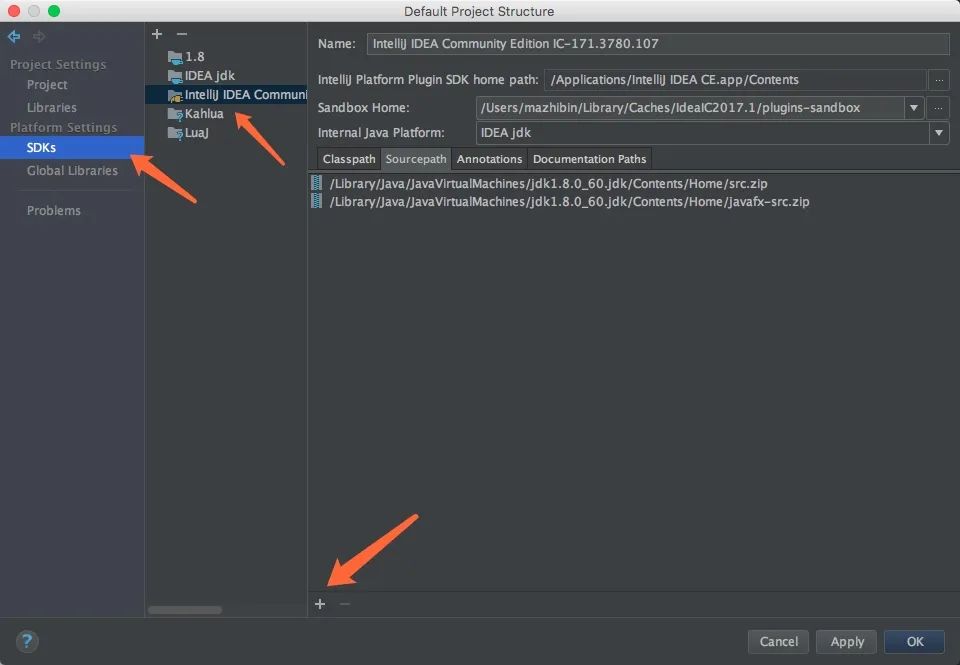960x665 pixels.
Task: Click the archive icon next to javafx-src.zip
Action: click(317, 201)
